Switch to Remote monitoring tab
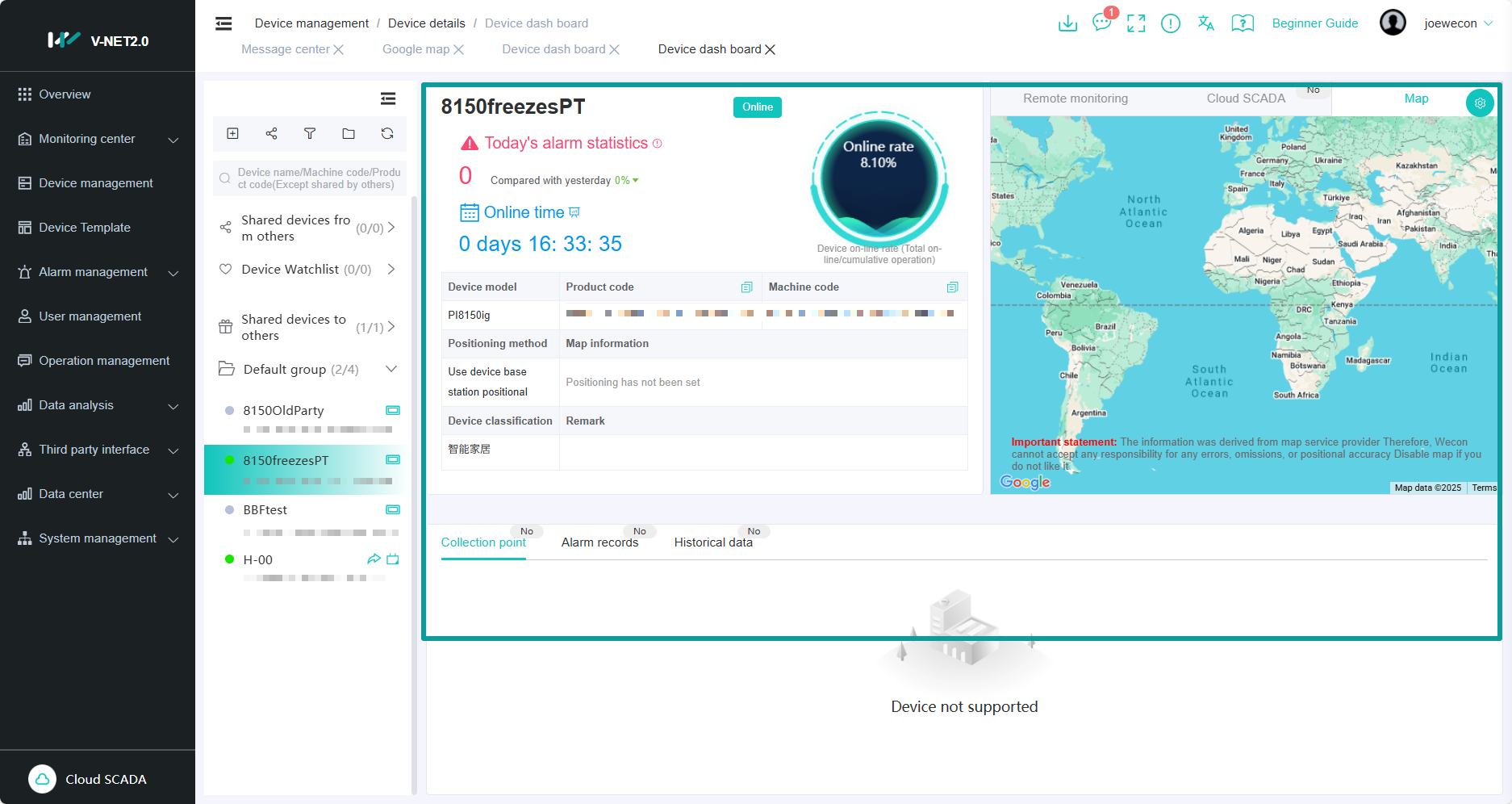This screenshot has height=804, width=1512. pos(1076,98)
